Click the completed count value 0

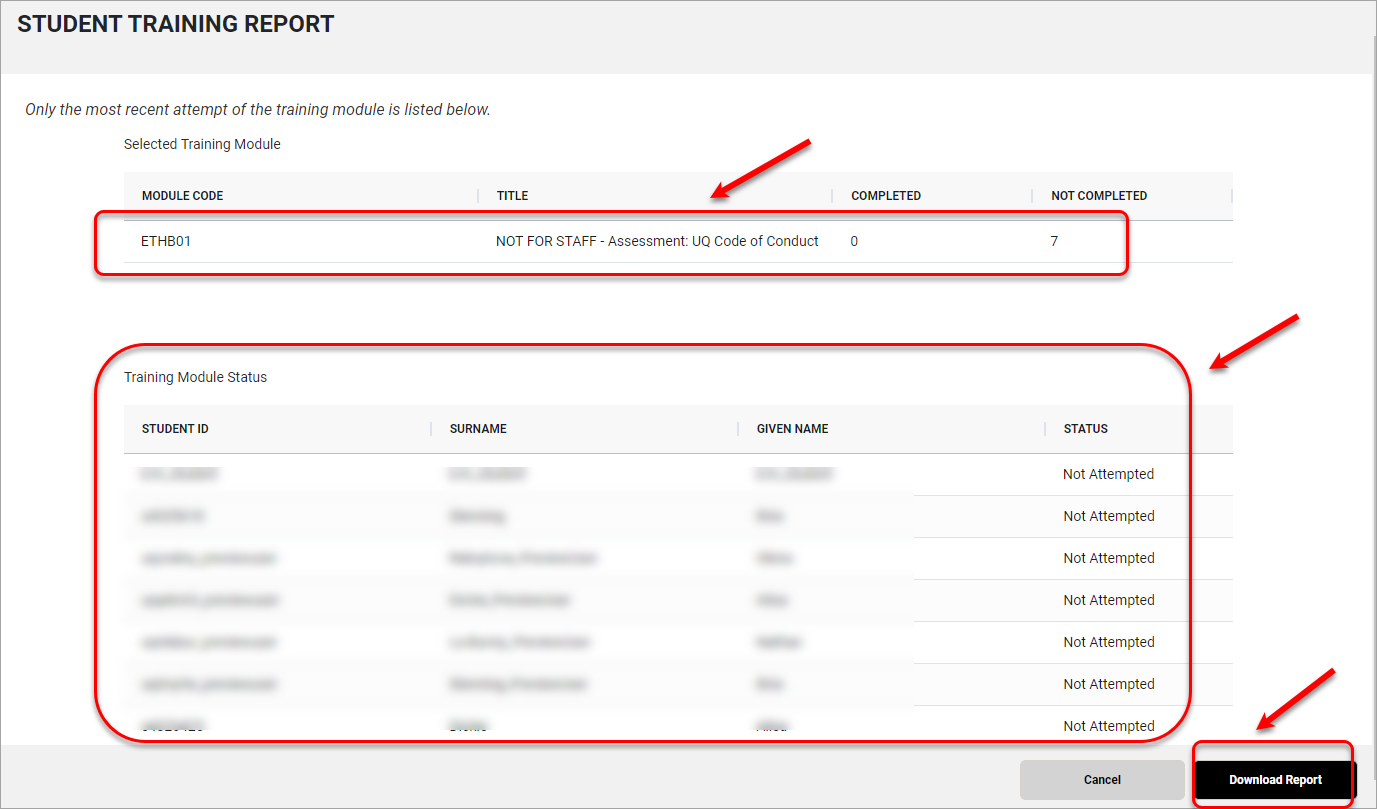pyautogui.click(x=855, y=241)
